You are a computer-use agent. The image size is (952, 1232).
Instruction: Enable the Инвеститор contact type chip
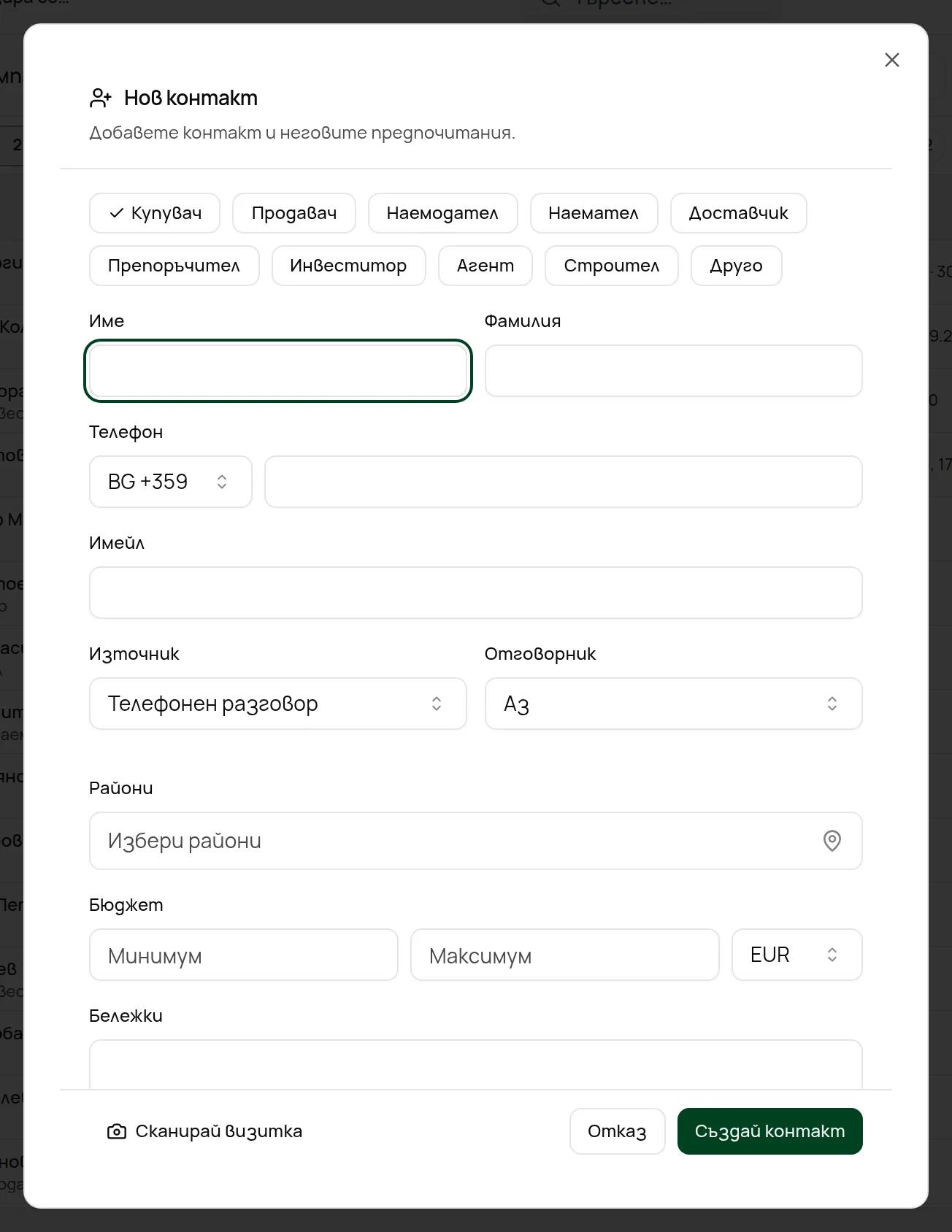349,266
